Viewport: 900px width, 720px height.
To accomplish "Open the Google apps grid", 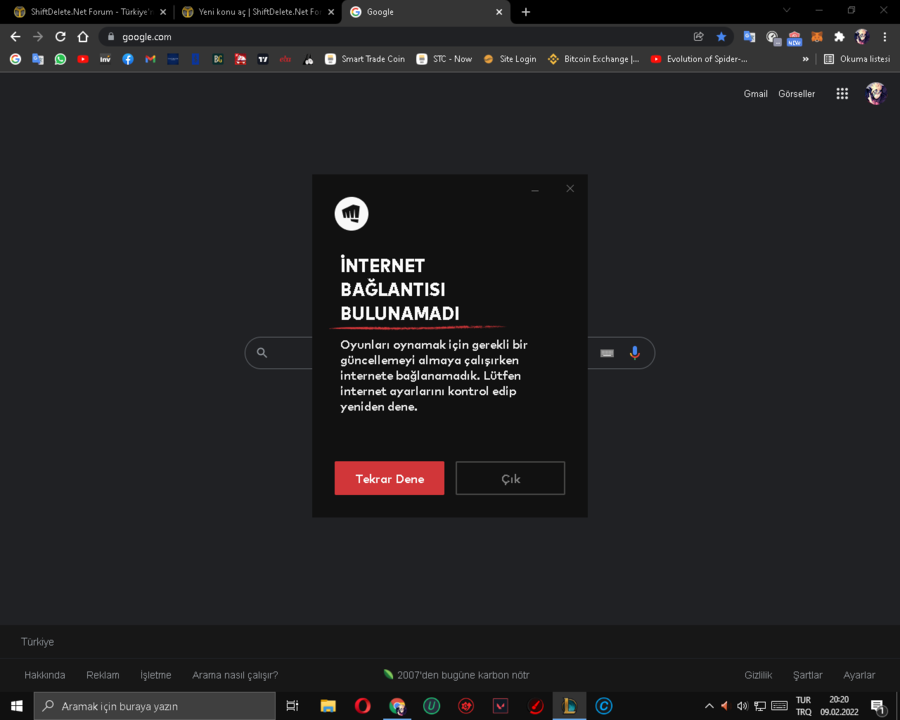I will 842,94.
